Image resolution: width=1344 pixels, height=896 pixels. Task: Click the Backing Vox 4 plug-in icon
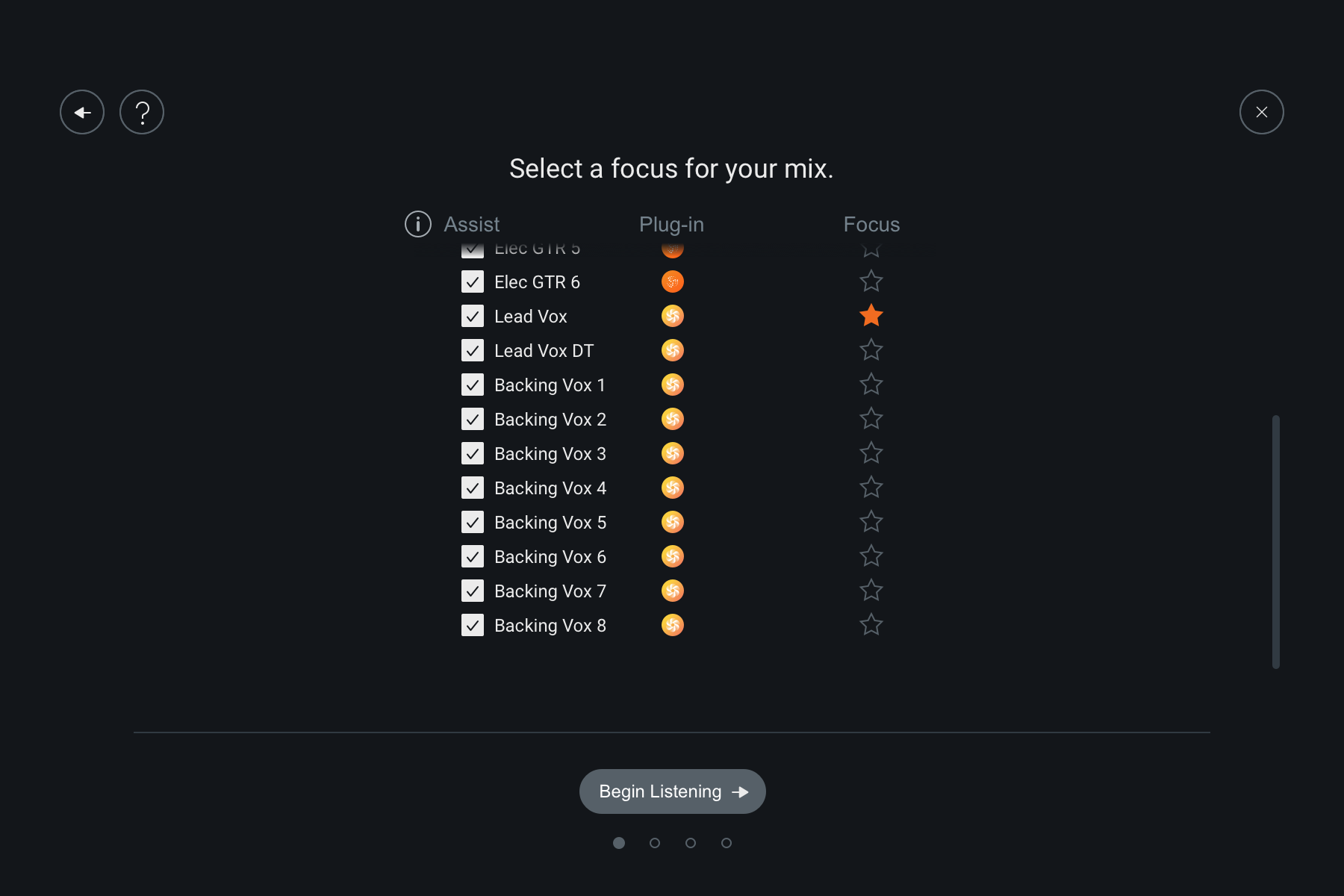(x=673, y=488)
